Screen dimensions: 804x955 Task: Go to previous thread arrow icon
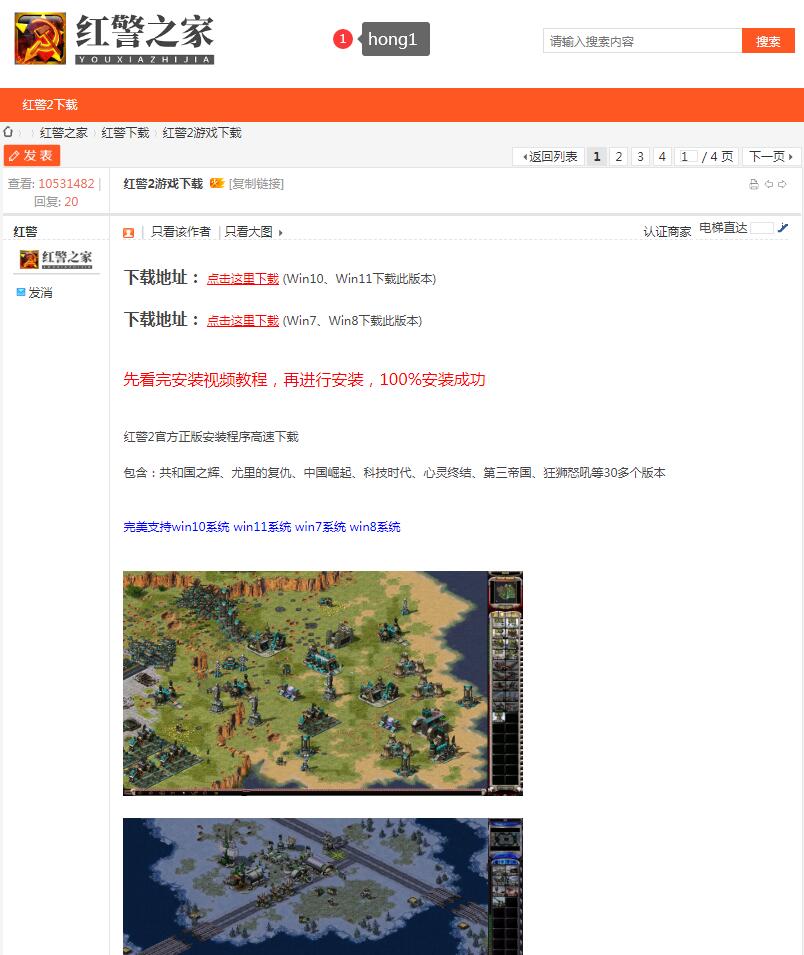coord(769,184)
